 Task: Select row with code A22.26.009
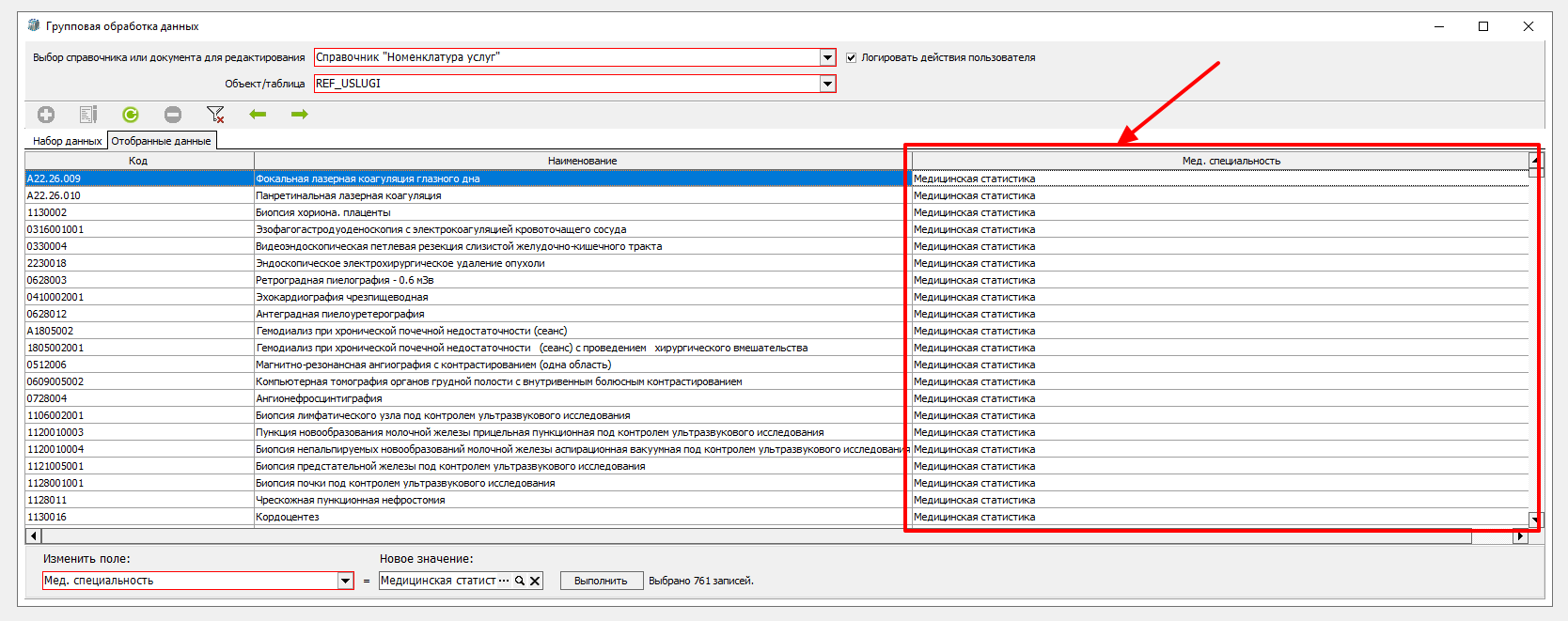click(x=776, y=179)
